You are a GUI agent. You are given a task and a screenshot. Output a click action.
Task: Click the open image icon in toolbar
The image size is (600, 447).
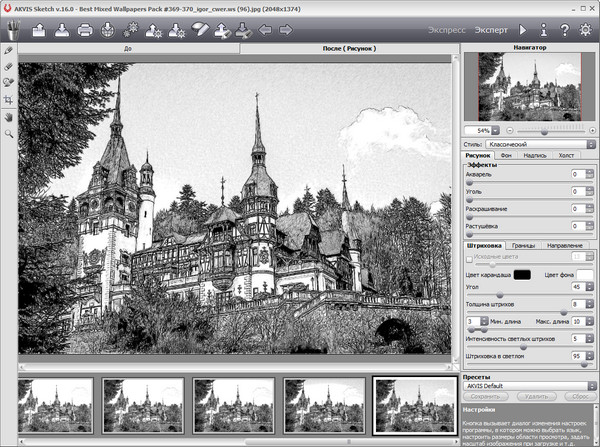[x=39, y=30]
